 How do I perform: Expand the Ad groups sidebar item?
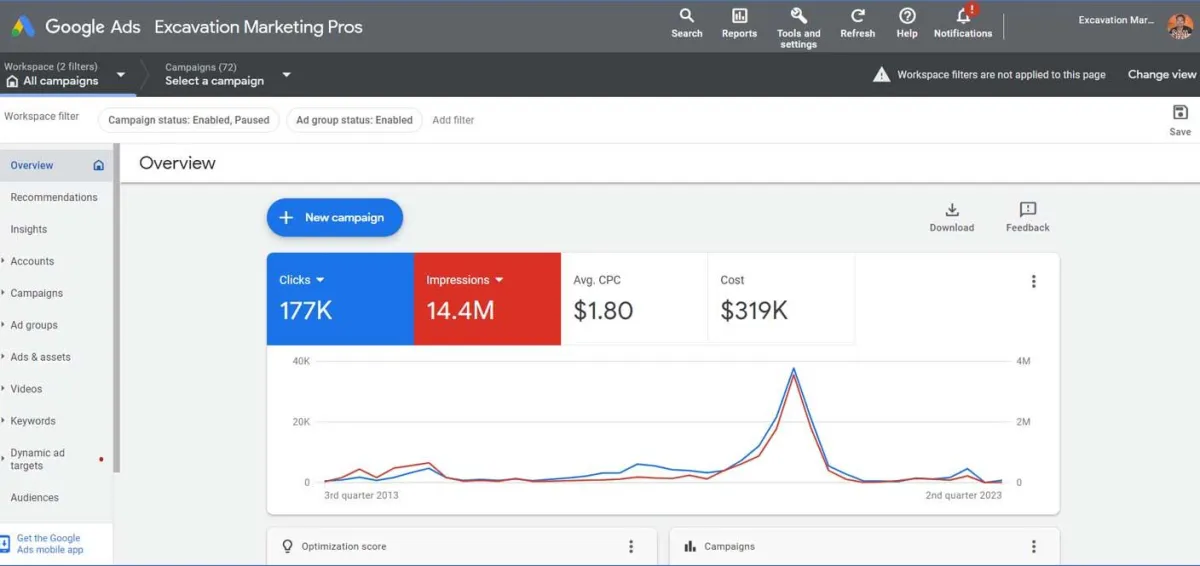[x=4, y=325]
